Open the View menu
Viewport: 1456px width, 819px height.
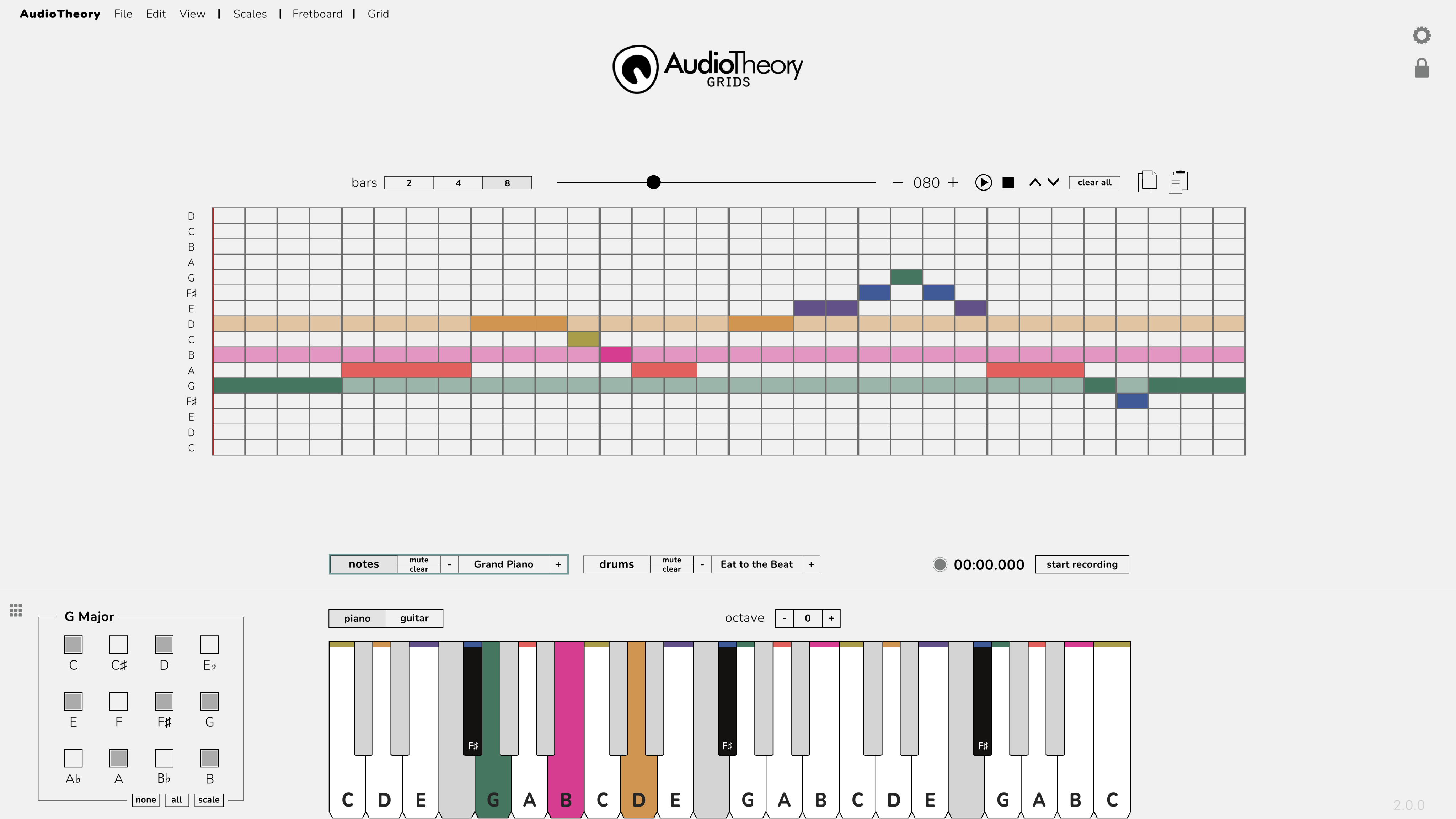tap(192, 14)
